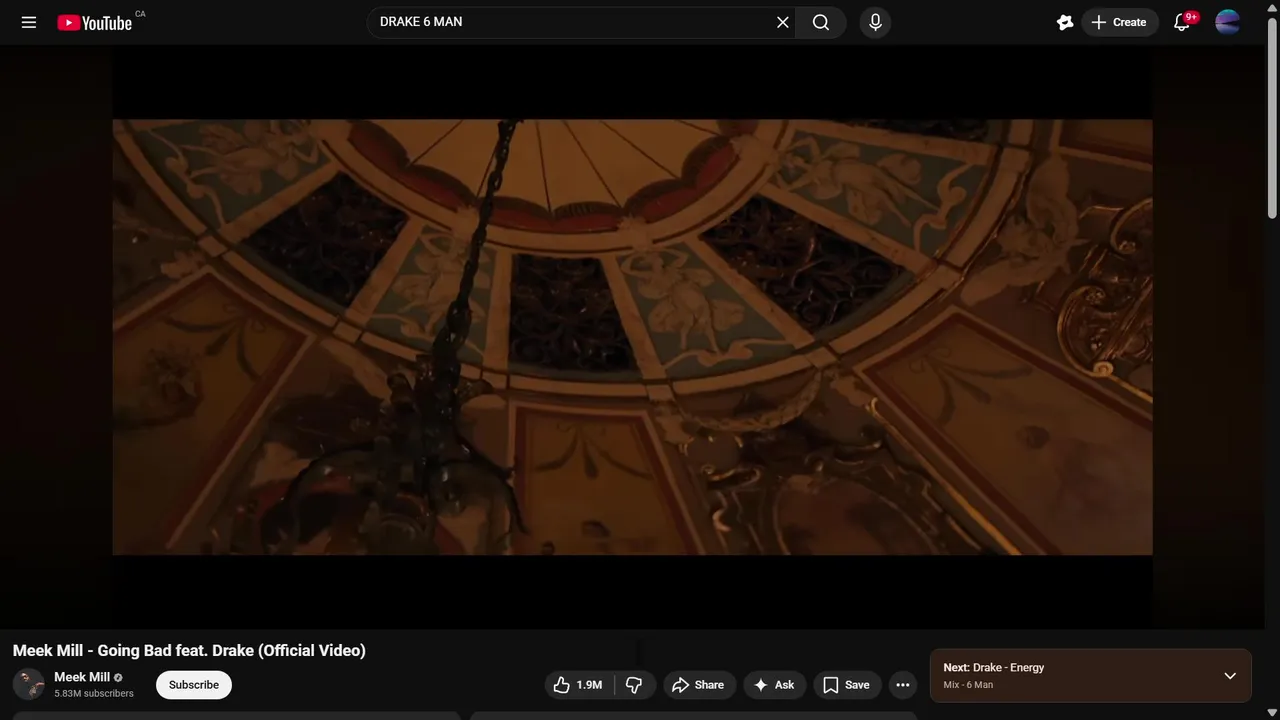The height and width of the screenshot is (720, 1280).
Task: Open the AI sparkle feature icon
Action: click(1065, 22)
